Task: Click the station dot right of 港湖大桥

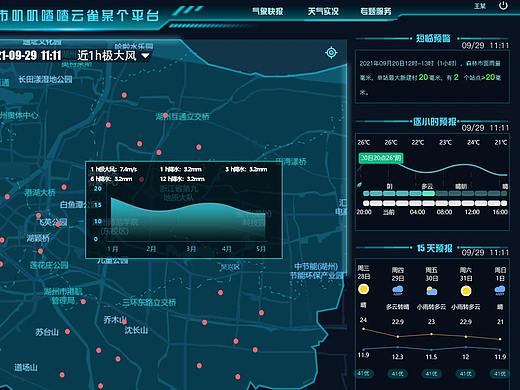Action: 64,187
